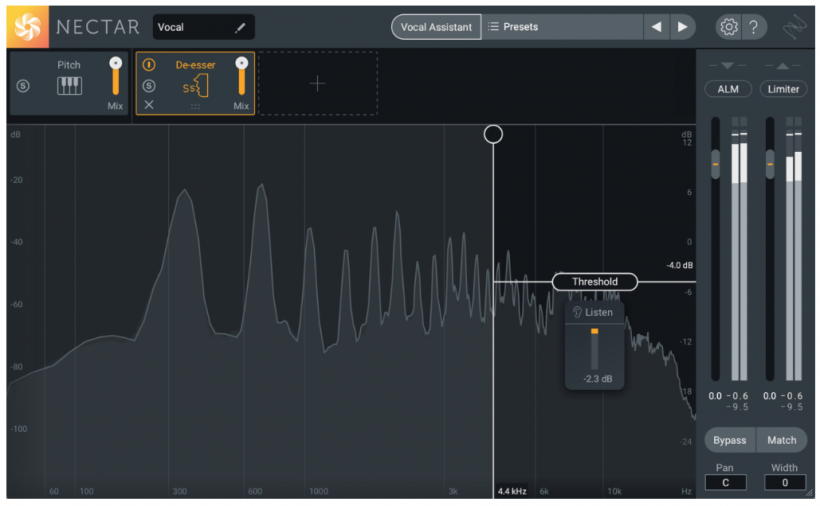This screenshot has height=506, width=820.
Task: Click the 4.4 kHz frequency readout
Action: 512,491
